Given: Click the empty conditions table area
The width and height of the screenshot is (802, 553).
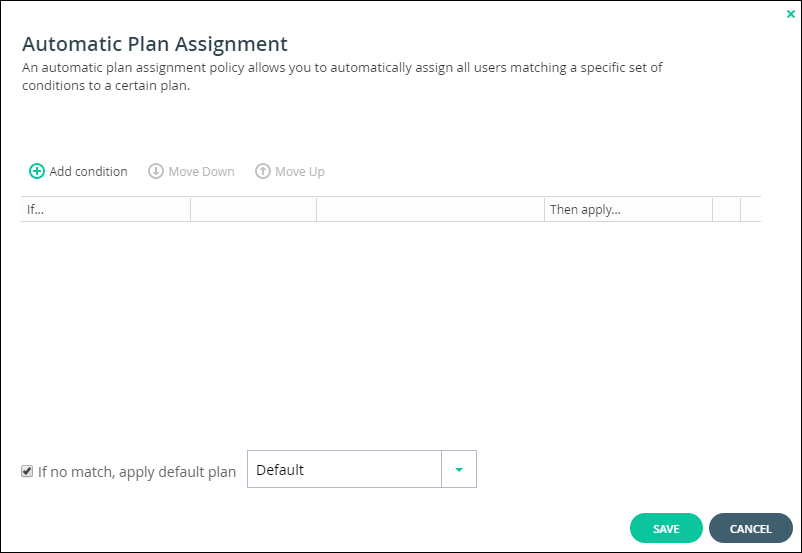Looking at the screenshot, I should pos(391,327).
